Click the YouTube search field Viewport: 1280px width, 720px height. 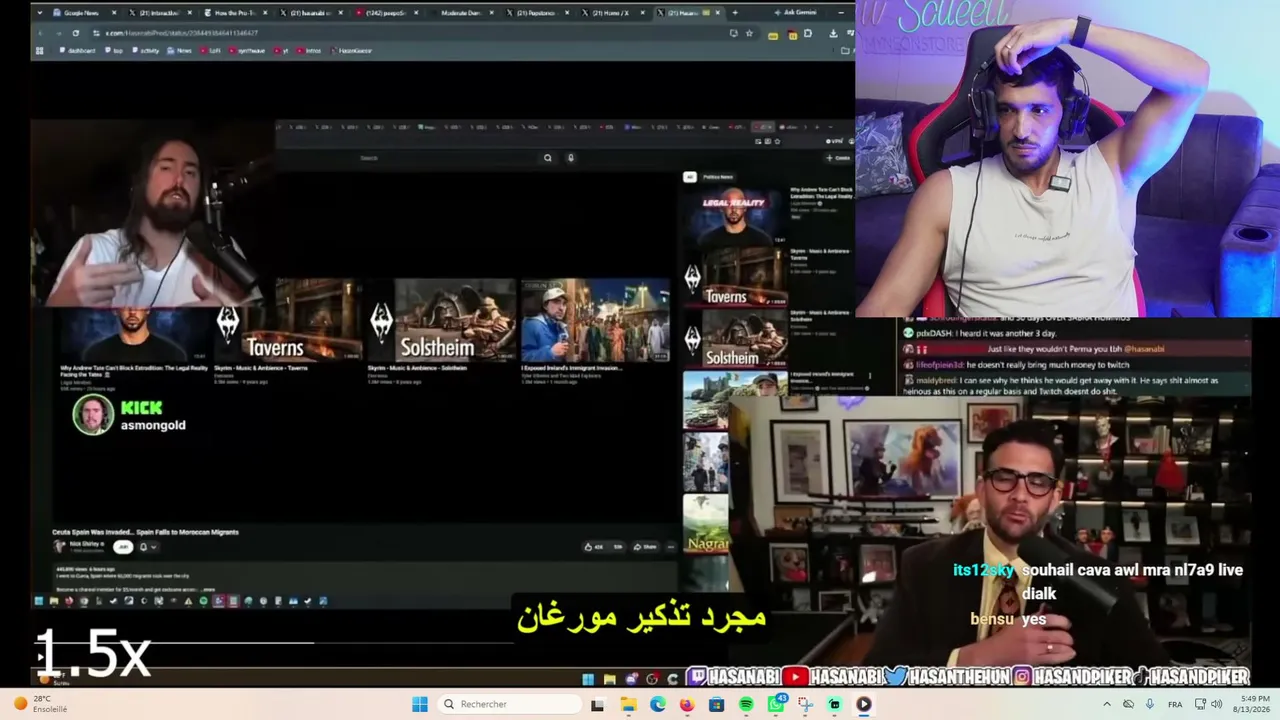pos(447,157)
